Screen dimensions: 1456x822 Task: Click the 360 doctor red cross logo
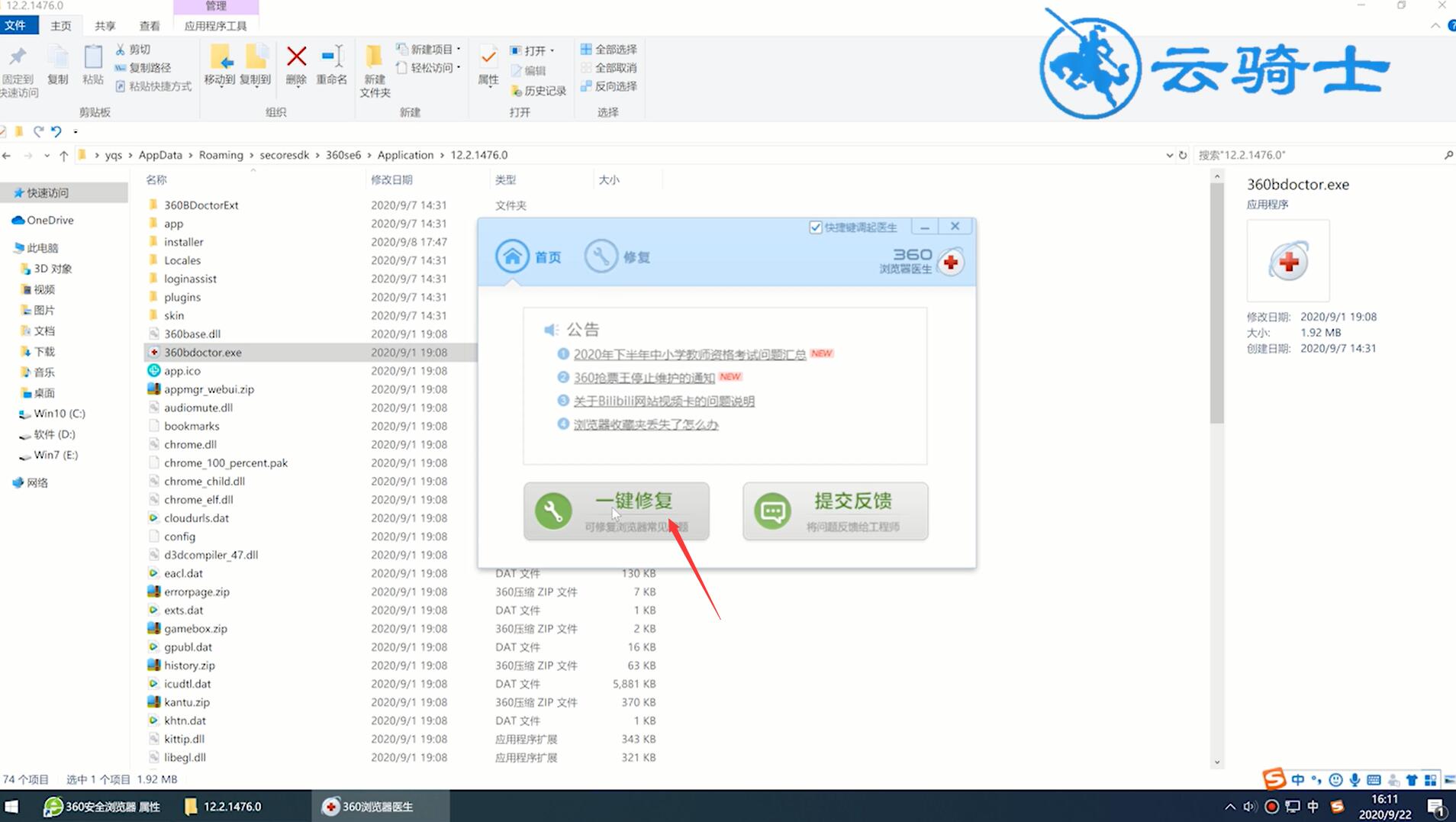pos(951,263)
